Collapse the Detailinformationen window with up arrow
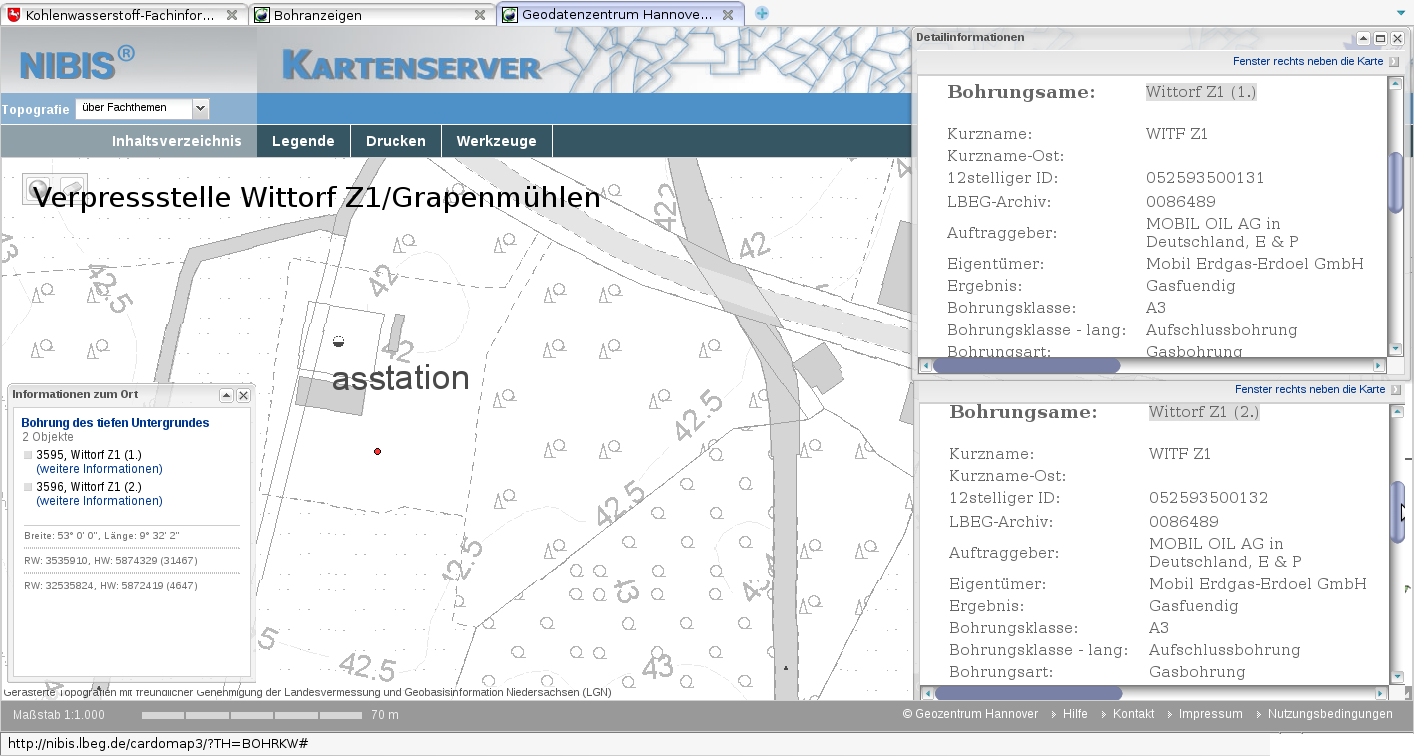Image resolution: width=1414 pixels, height=756 pixels. [x=1362, y=38]
